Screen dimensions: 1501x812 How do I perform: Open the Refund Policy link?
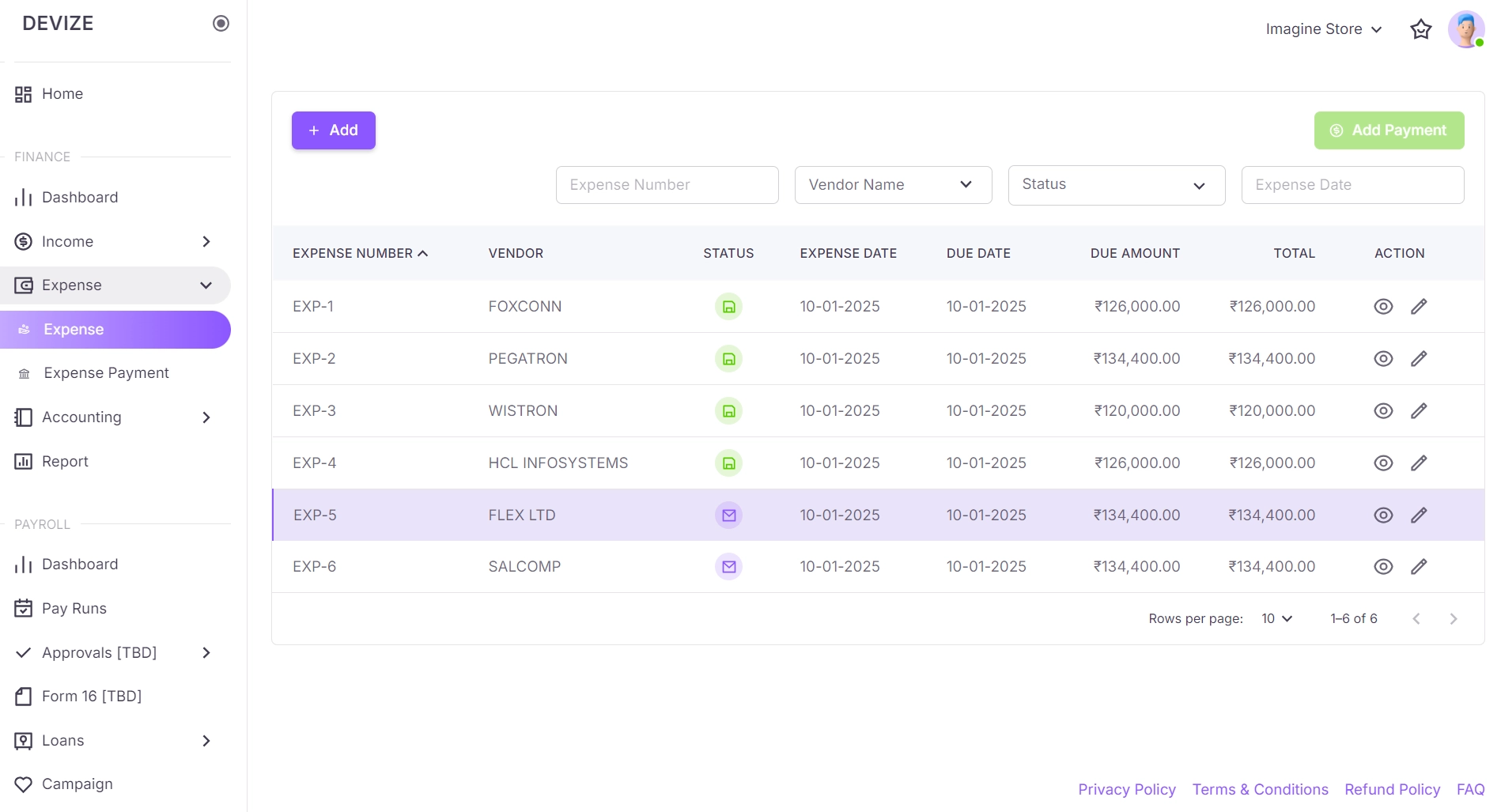tap(1393, 790)
